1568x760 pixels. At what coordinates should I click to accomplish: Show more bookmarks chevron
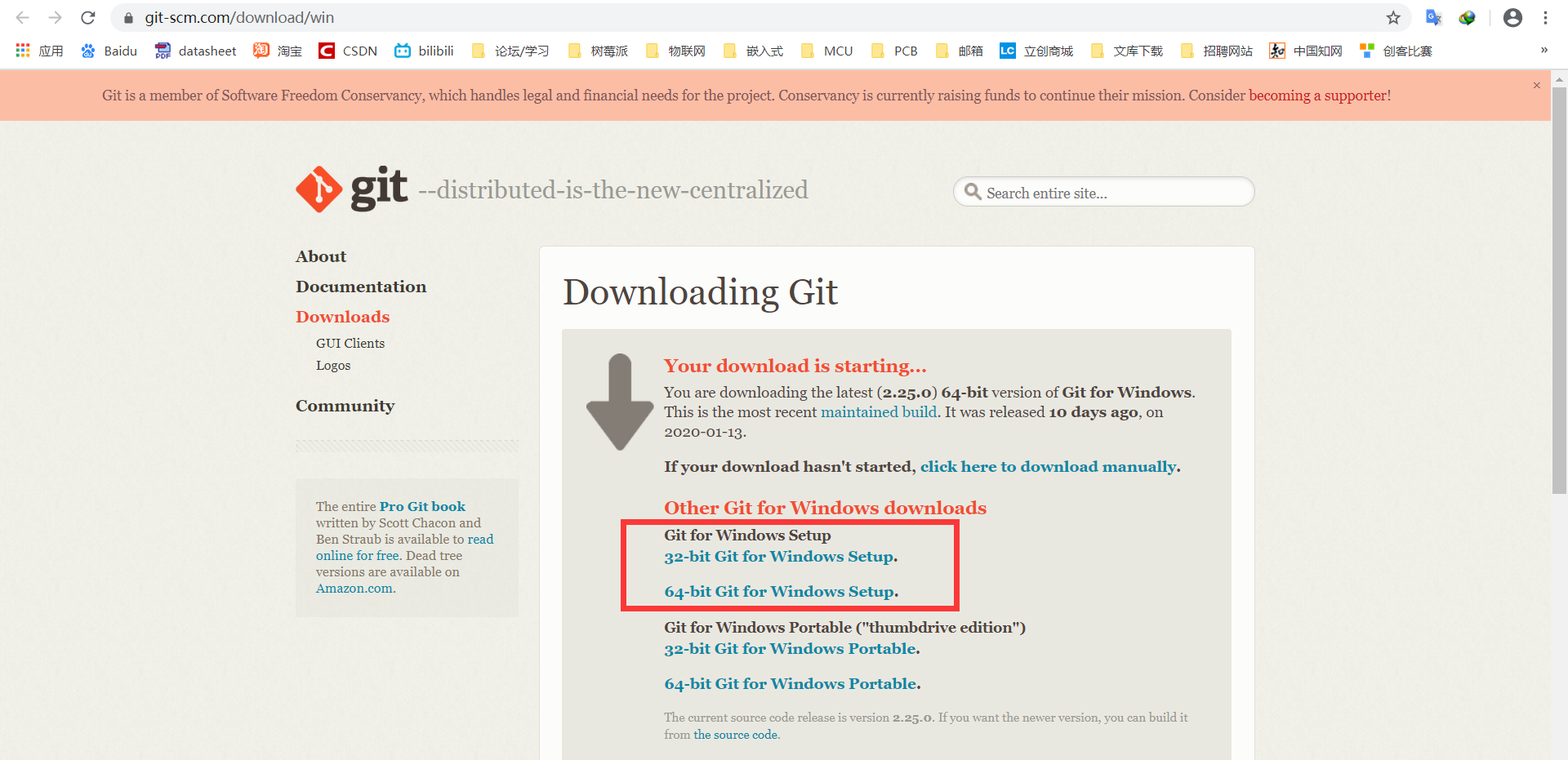[1544, 51]
